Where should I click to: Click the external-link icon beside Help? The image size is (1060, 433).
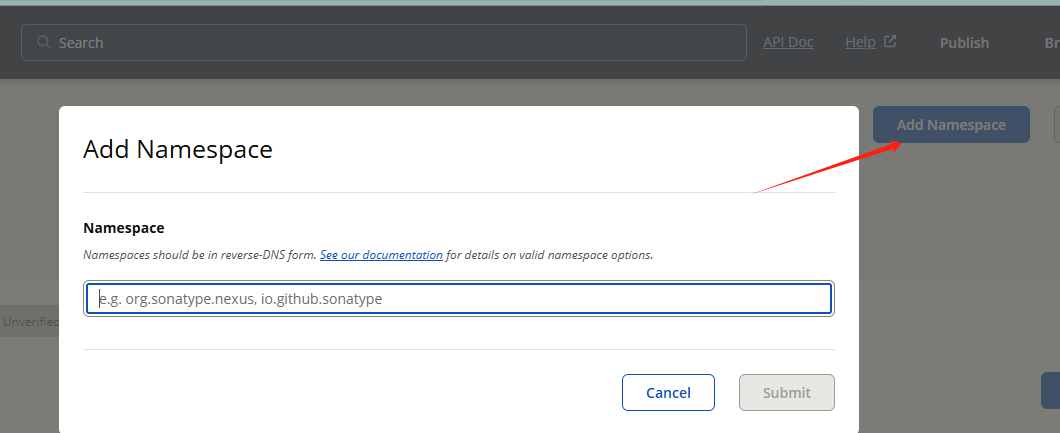890,42
